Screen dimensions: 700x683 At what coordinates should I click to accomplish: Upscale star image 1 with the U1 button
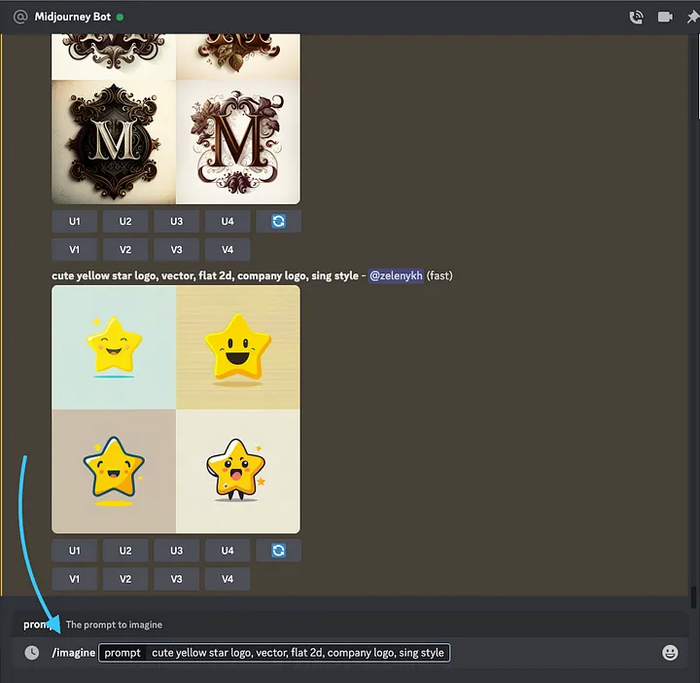point(75,550)
